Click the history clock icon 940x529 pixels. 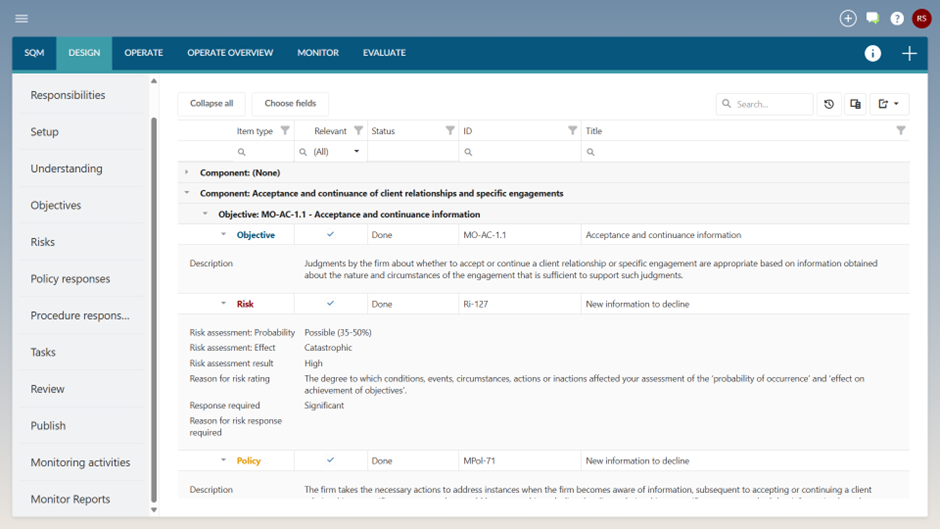(x=829, y=104)
